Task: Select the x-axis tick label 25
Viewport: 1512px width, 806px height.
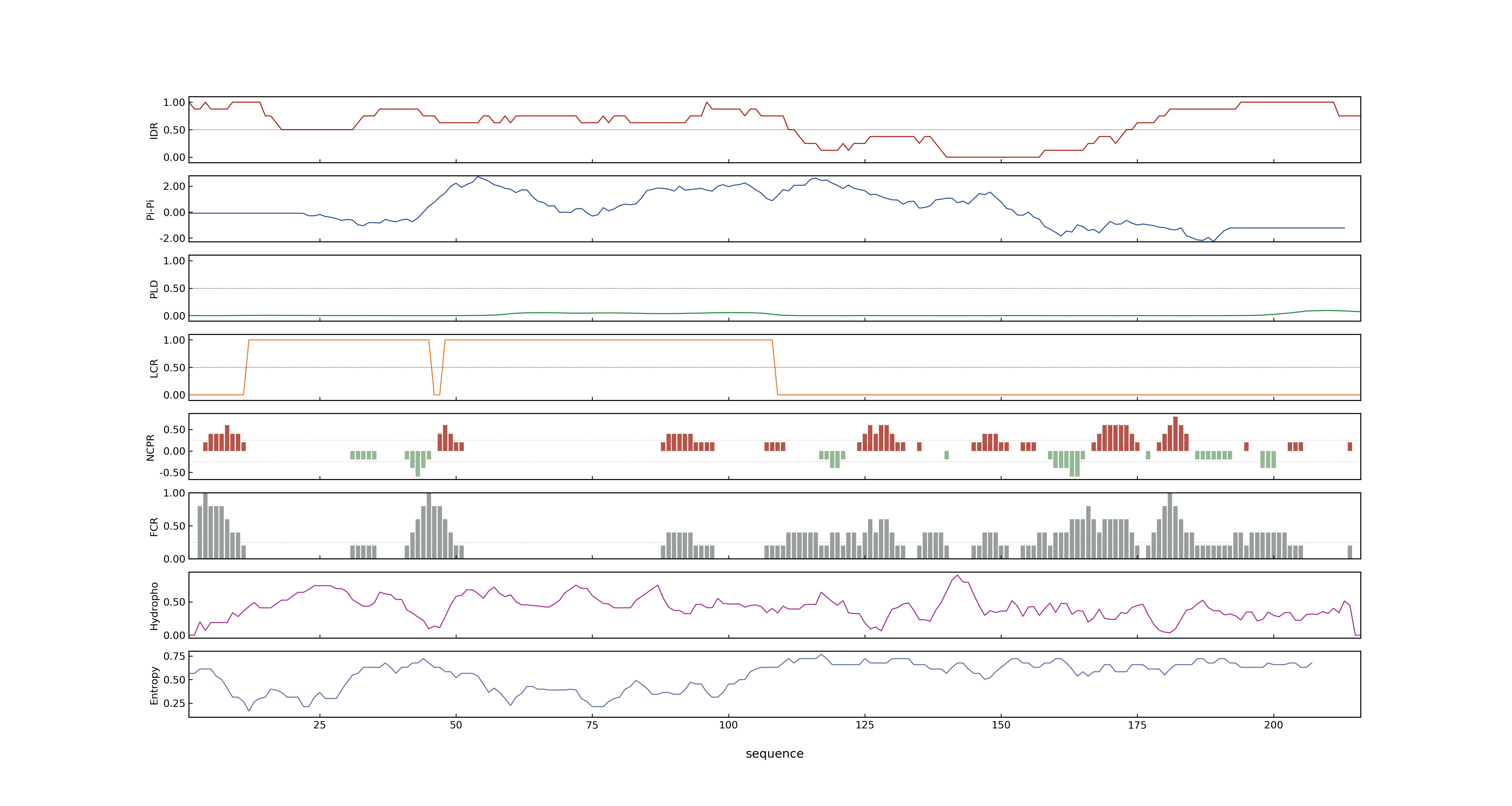Action: pyautogui.click(x=319, y=725)
